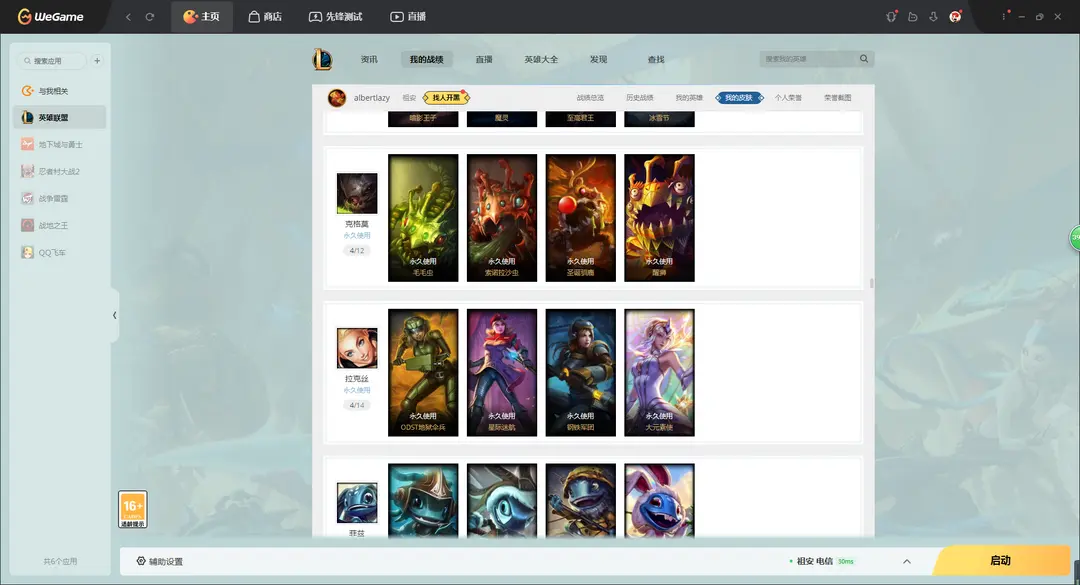Screen dimensions: 1080x585
Task: Select 地下城与勇士 in the game list
Action: pyautogui.click(x=59, y=144)
